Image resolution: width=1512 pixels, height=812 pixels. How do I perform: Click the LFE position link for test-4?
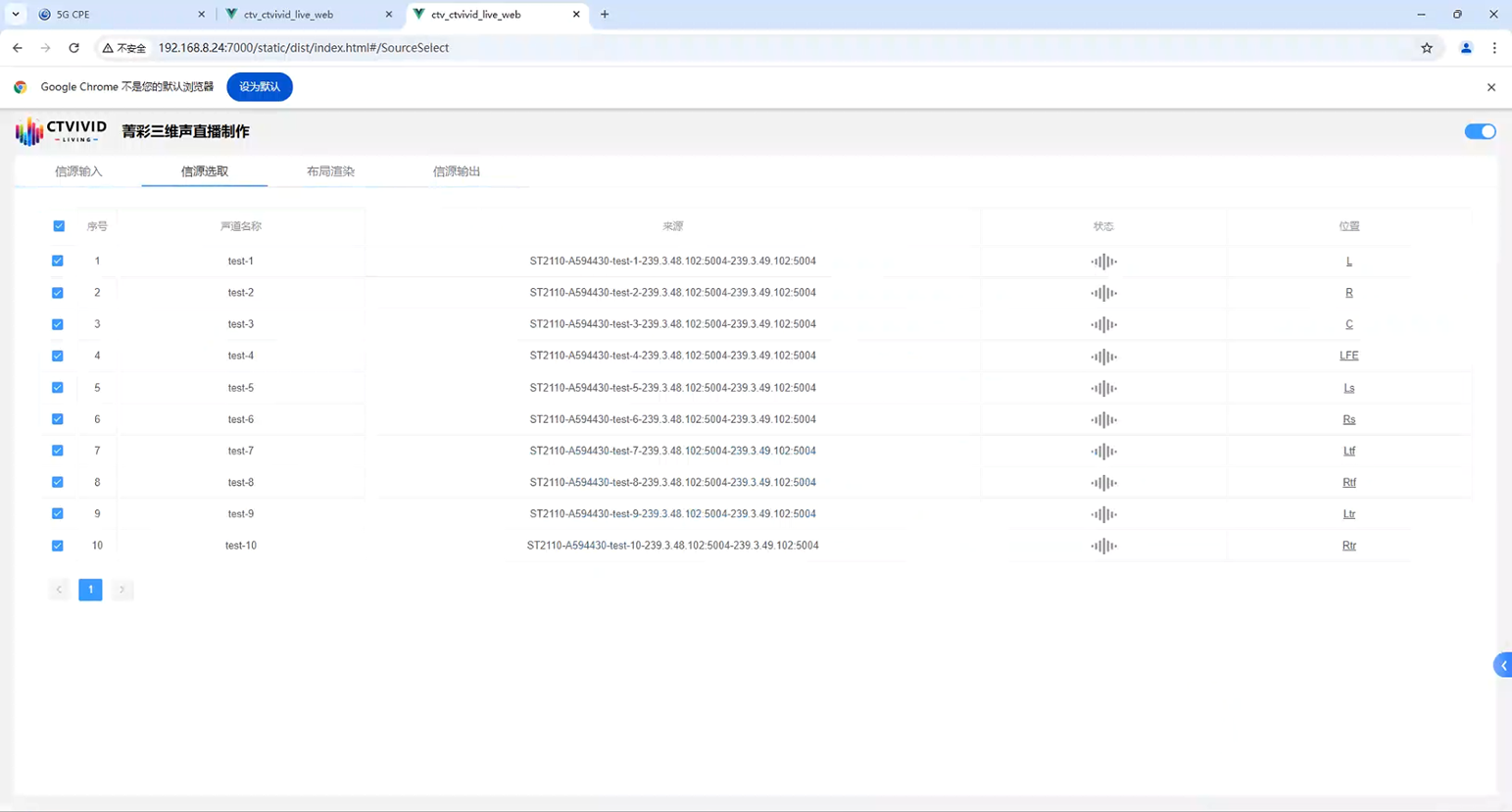1348,356
